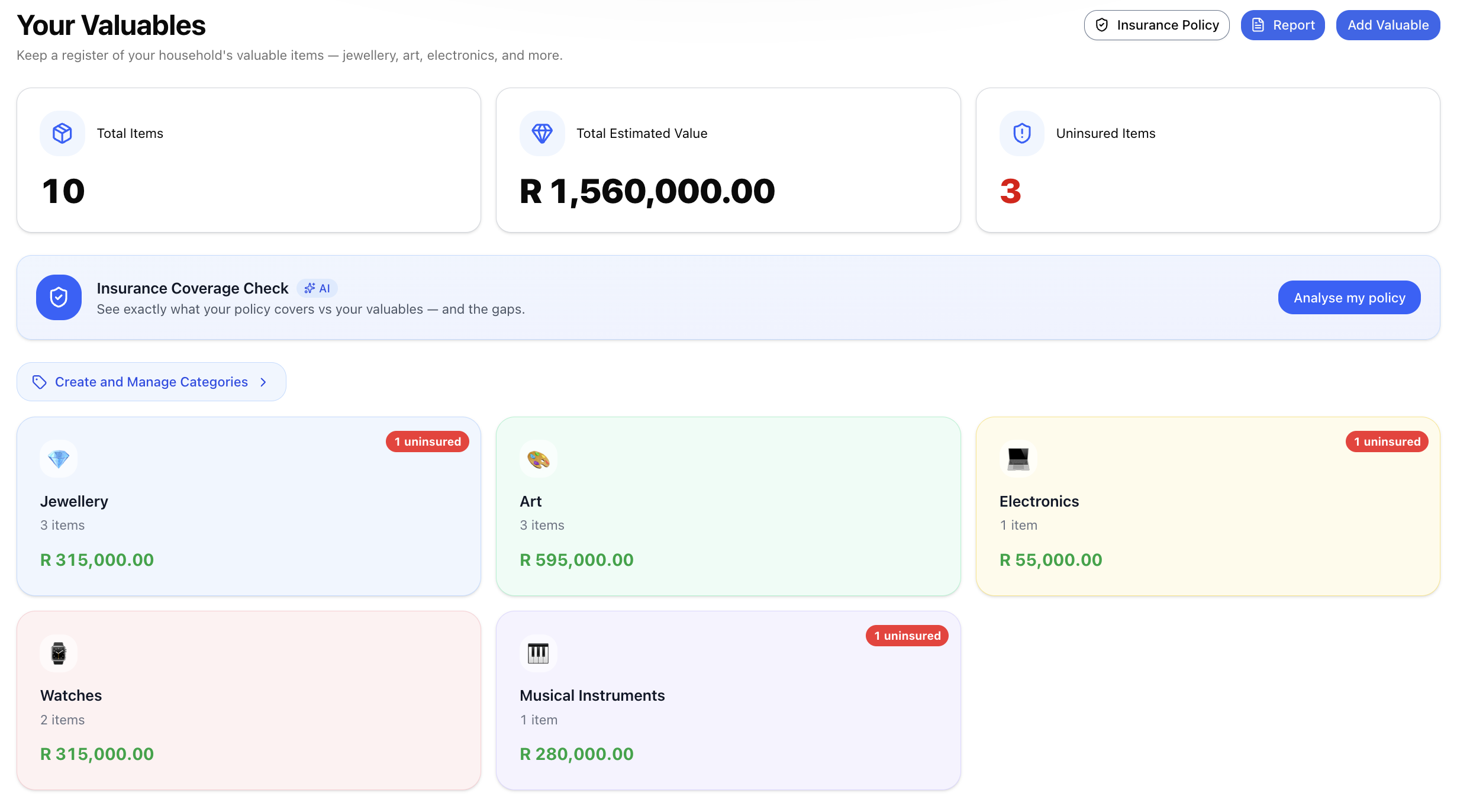The image size is (1457, 812).
Task: Generate the Report
Action: [x=1282, y=25]
